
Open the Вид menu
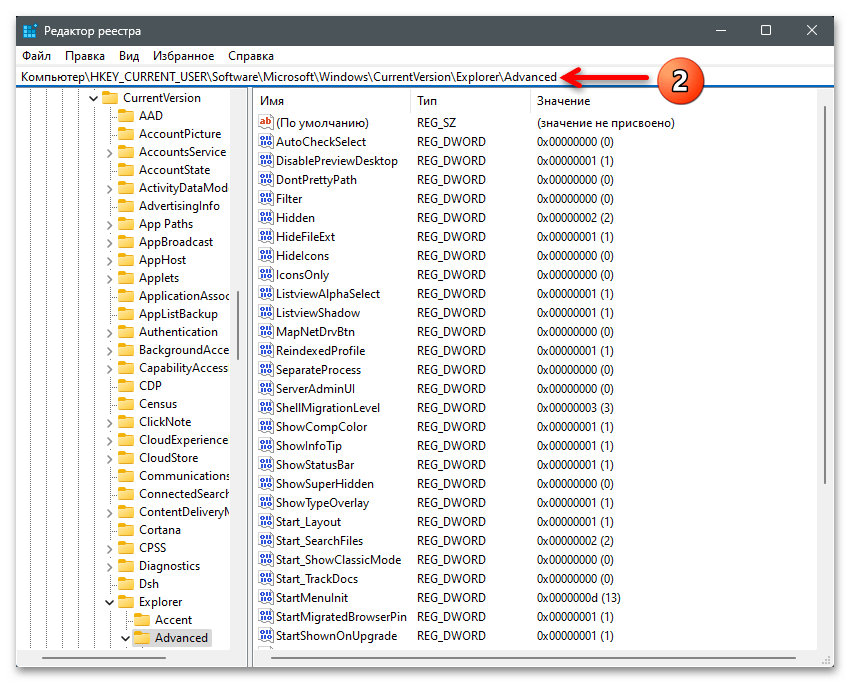[x=129, y=56]
